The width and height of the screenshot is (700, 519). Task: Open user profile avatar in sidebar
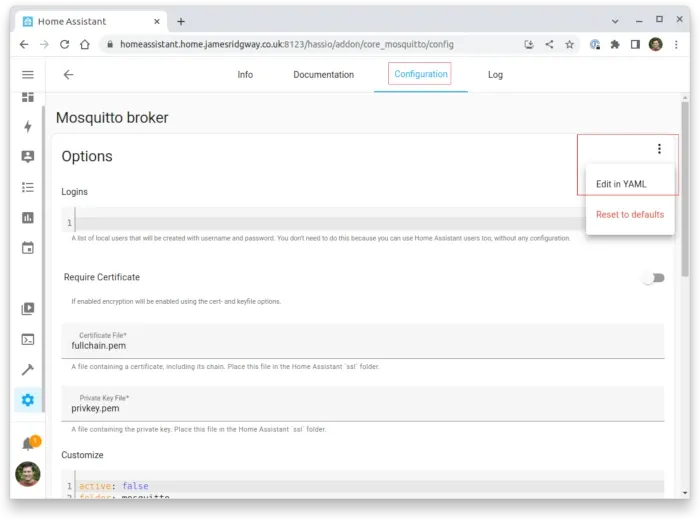coord(28,474)
